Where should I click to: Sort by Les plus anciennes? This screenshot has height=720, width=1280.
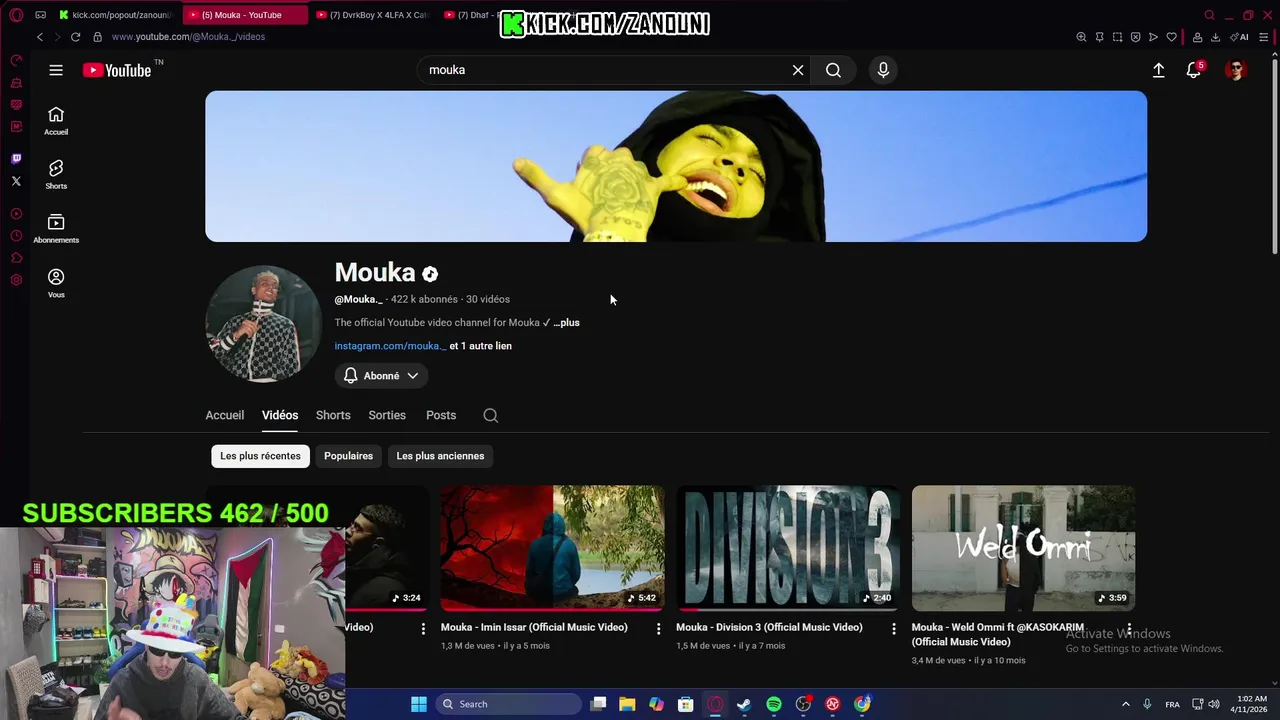(x=440, y=456)
